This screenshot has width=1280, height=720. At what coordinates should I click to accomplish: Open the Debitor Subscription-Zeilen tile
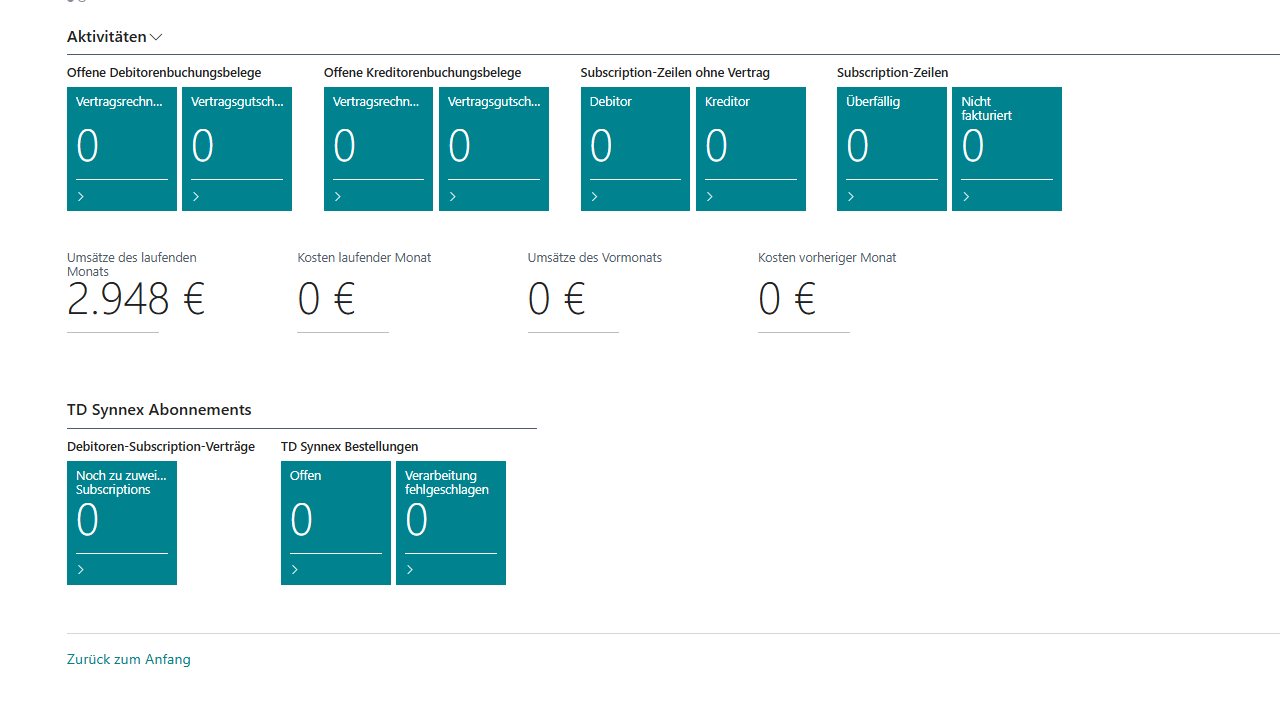click(635, 148)
